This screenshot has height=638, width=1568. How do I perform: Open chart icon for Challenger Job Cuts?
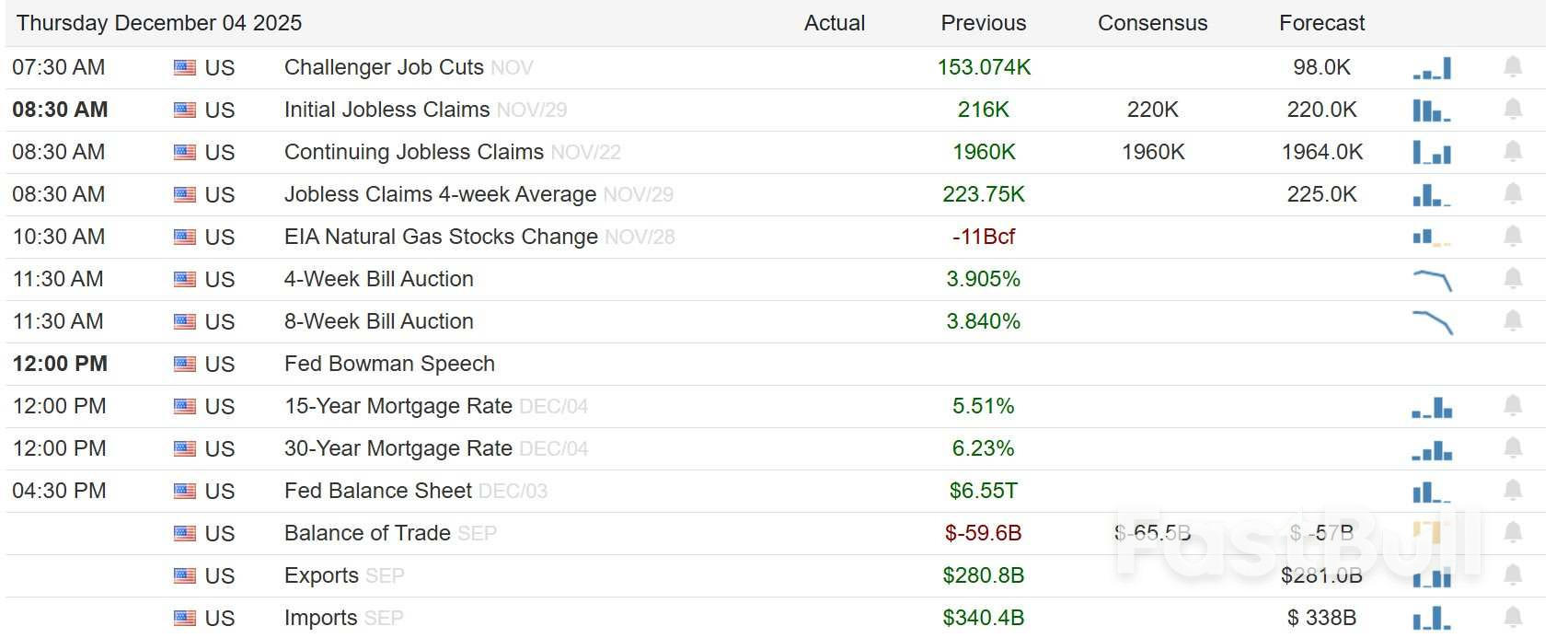(x=1432, y=68)
